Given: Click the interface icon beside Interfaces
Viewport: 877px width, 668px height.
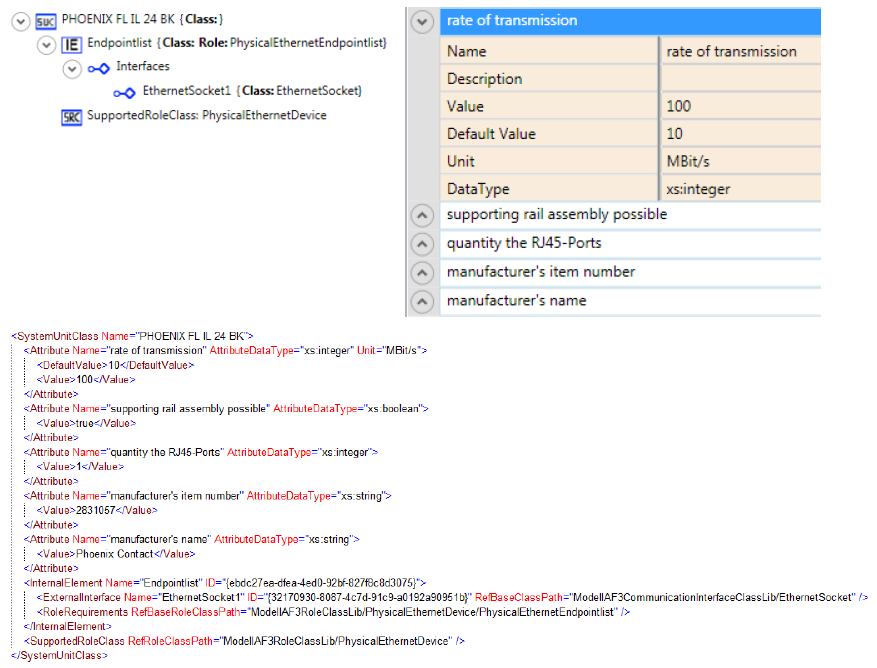Looking at the screenshot, I should click(98, 68).
